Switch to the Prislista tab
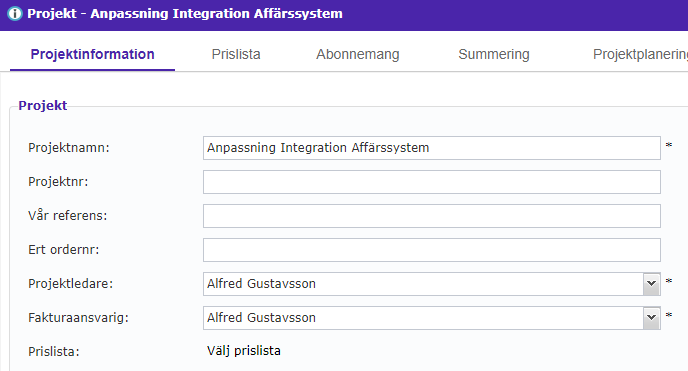688x371 pixels. 236,54
